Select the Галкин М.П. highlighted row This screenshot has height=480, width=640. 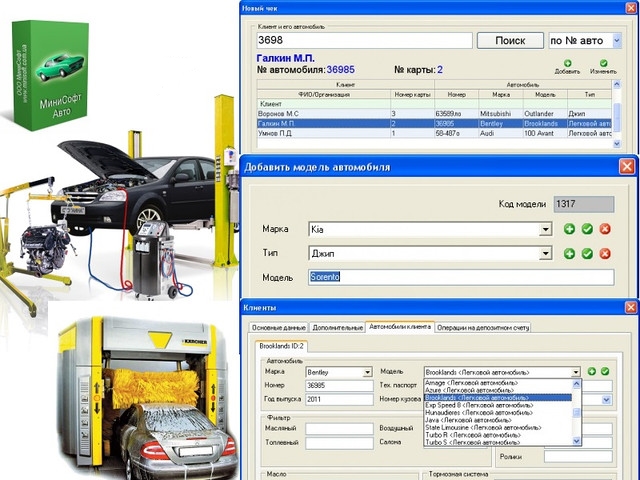pos(434,123)
